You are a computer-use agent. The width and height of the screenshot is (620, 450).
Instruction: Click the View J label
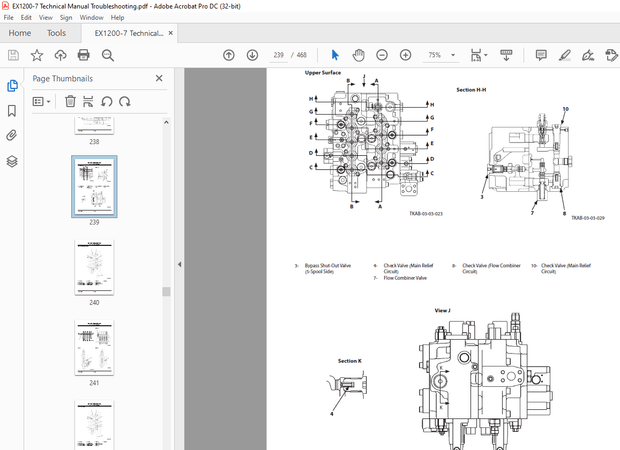442,310
